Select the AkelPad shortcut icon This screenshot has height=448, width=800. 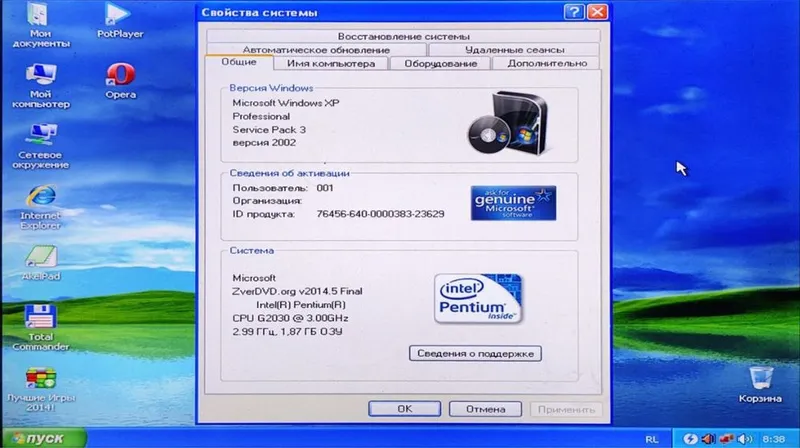click(41, 263)
